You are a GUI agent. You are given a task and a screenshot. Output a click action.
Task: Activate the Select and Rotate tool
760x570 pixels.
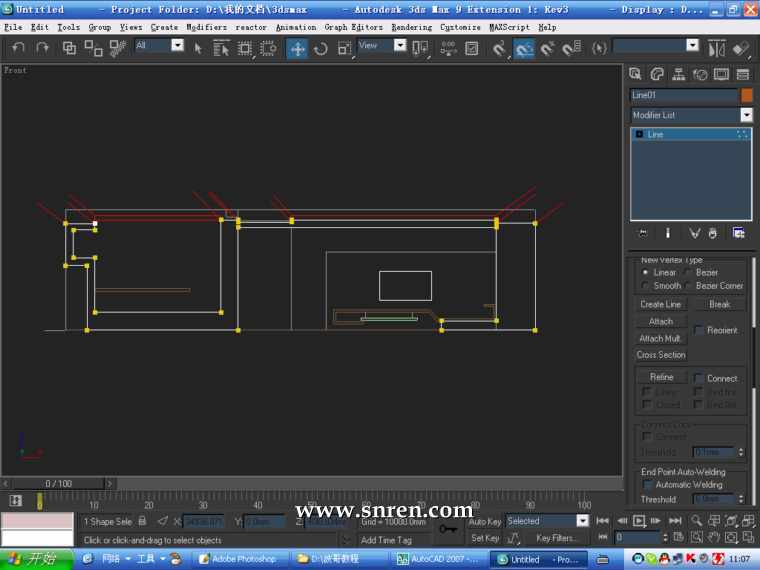coord(320,48)
